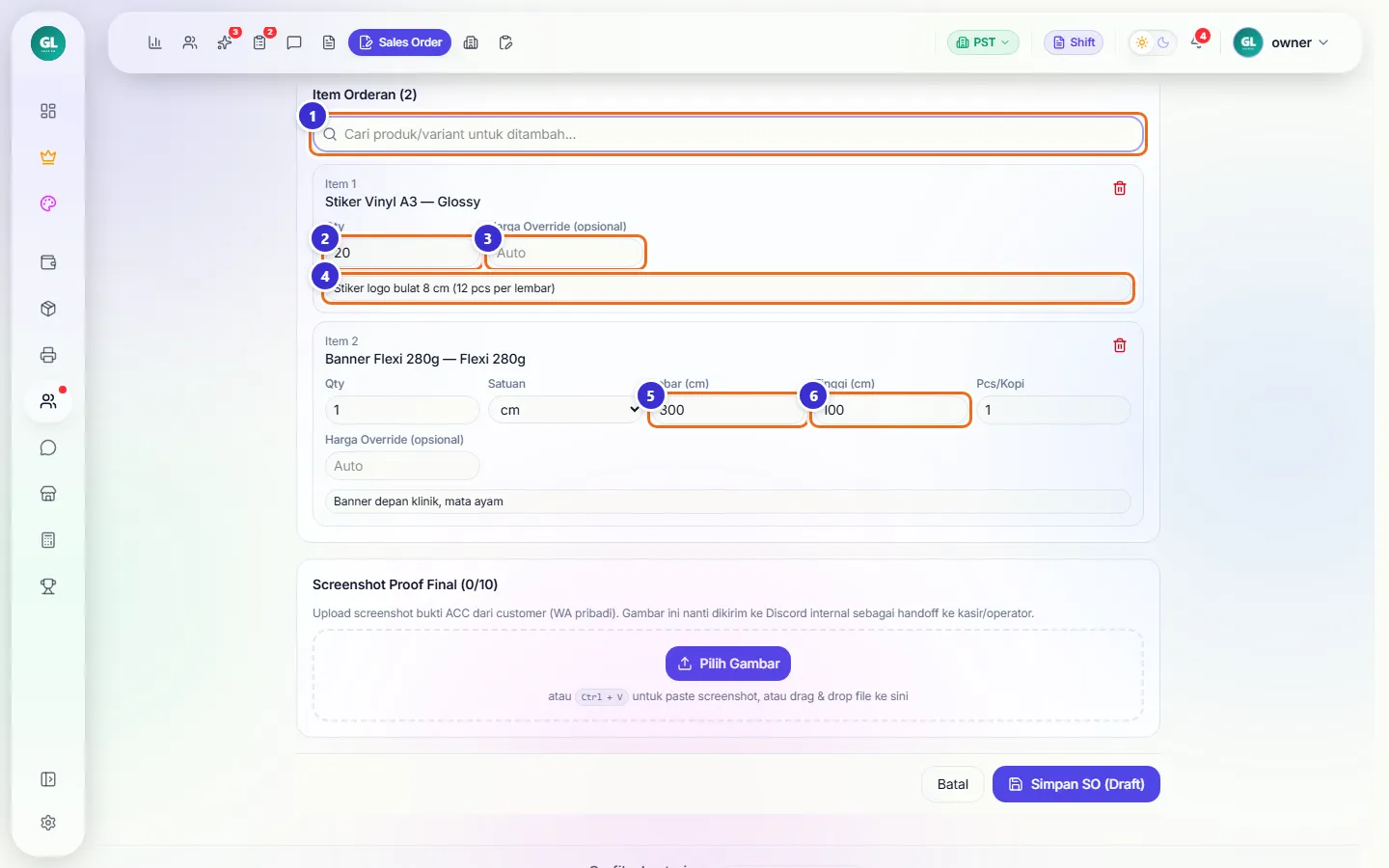Click the Harga Override field of Stiker Vinyl A3
This screenshot has height=868, width=1389.
[x=565, y=253]
